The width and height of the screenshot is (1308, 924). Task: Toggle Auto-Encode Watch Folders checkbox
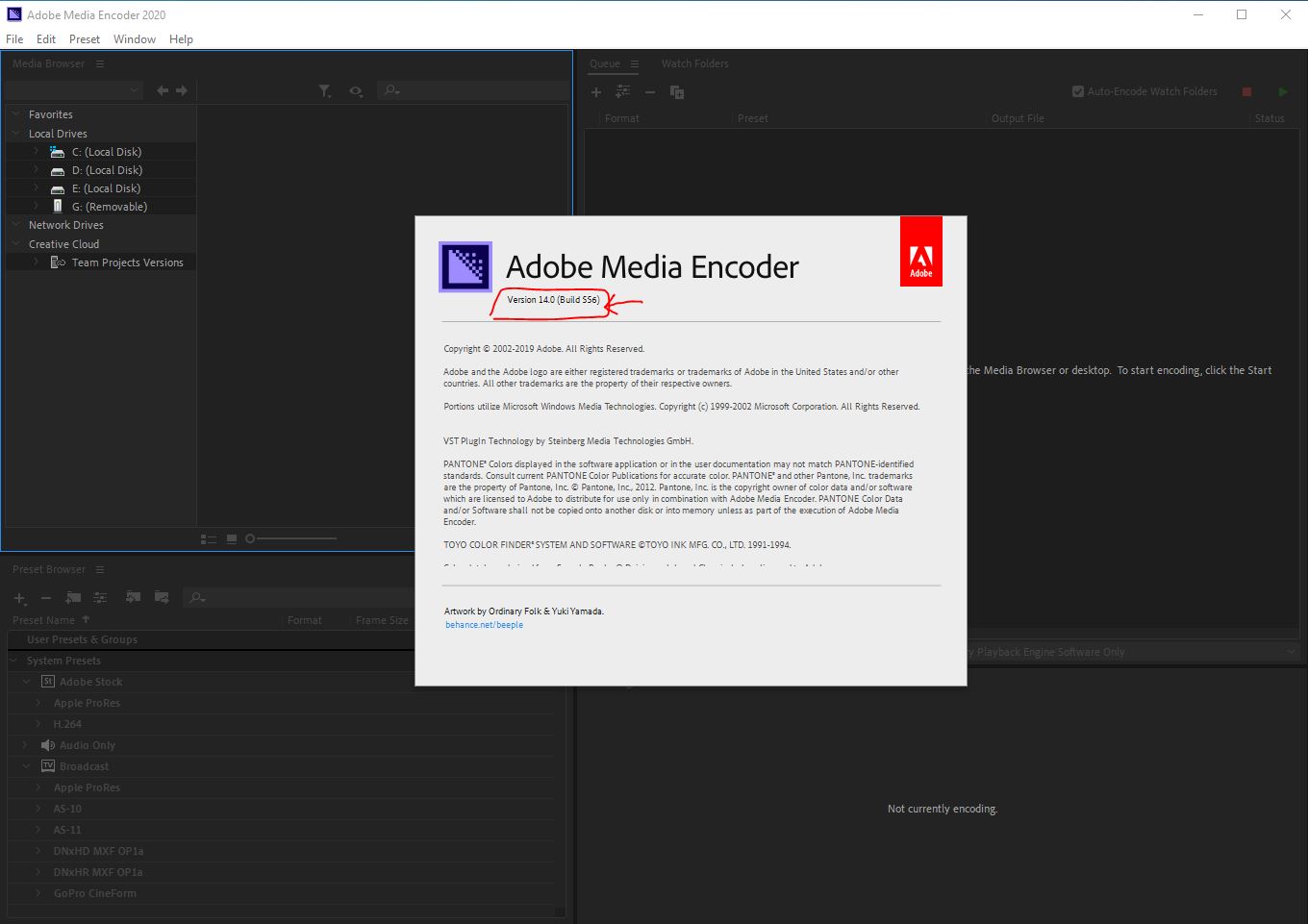[1078, 92]
